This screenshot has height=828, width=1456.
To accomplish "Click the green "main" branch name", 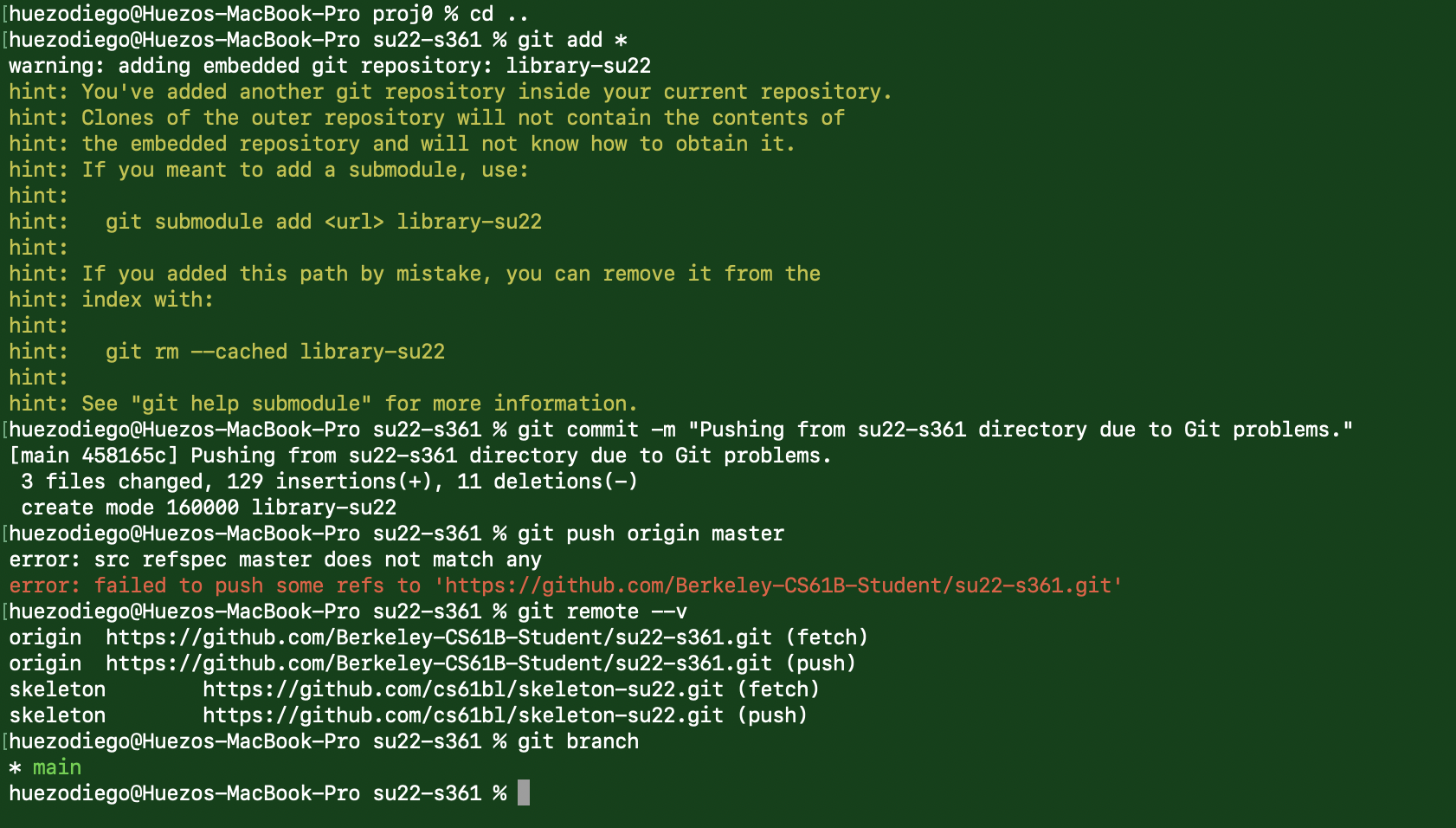I will click(x=57, y=767).
